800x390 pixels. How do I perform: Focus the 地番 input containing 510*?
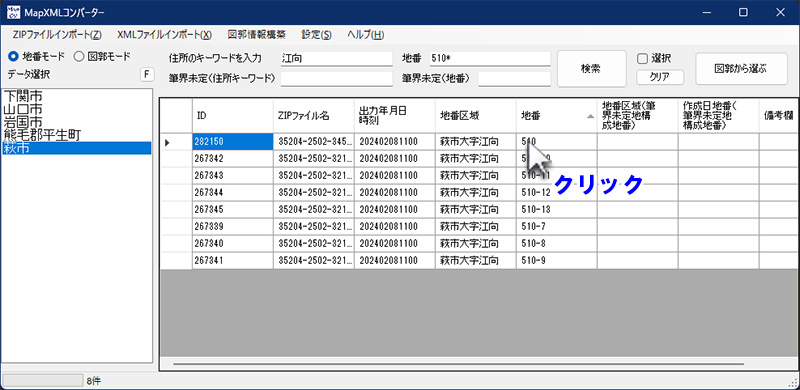pyautogui.click(x=489, y=59)
